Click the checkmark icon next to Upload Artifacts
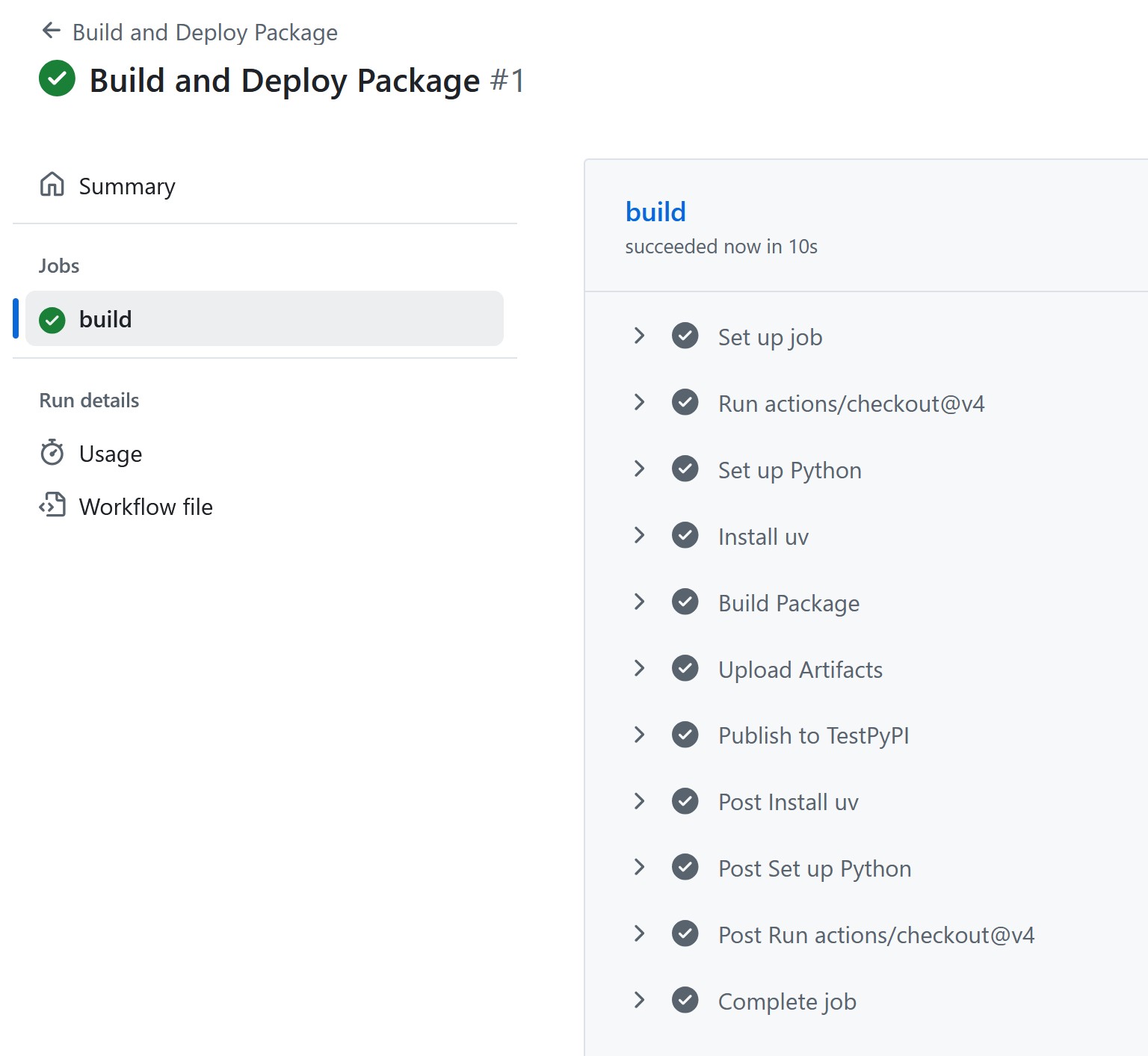1148x1056 pixels. tap(685, 668)
